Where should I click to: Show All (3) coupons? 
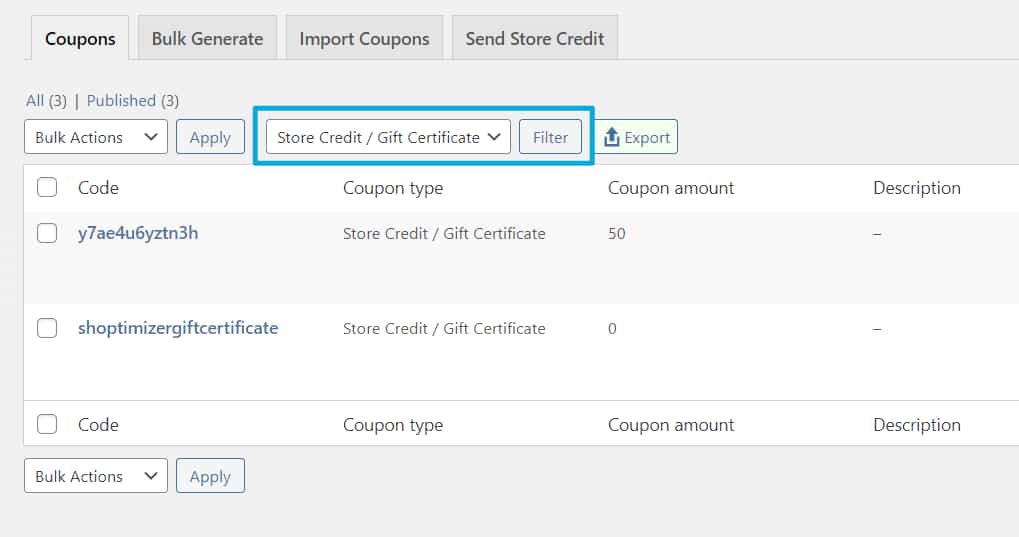(x=46, y=101)
